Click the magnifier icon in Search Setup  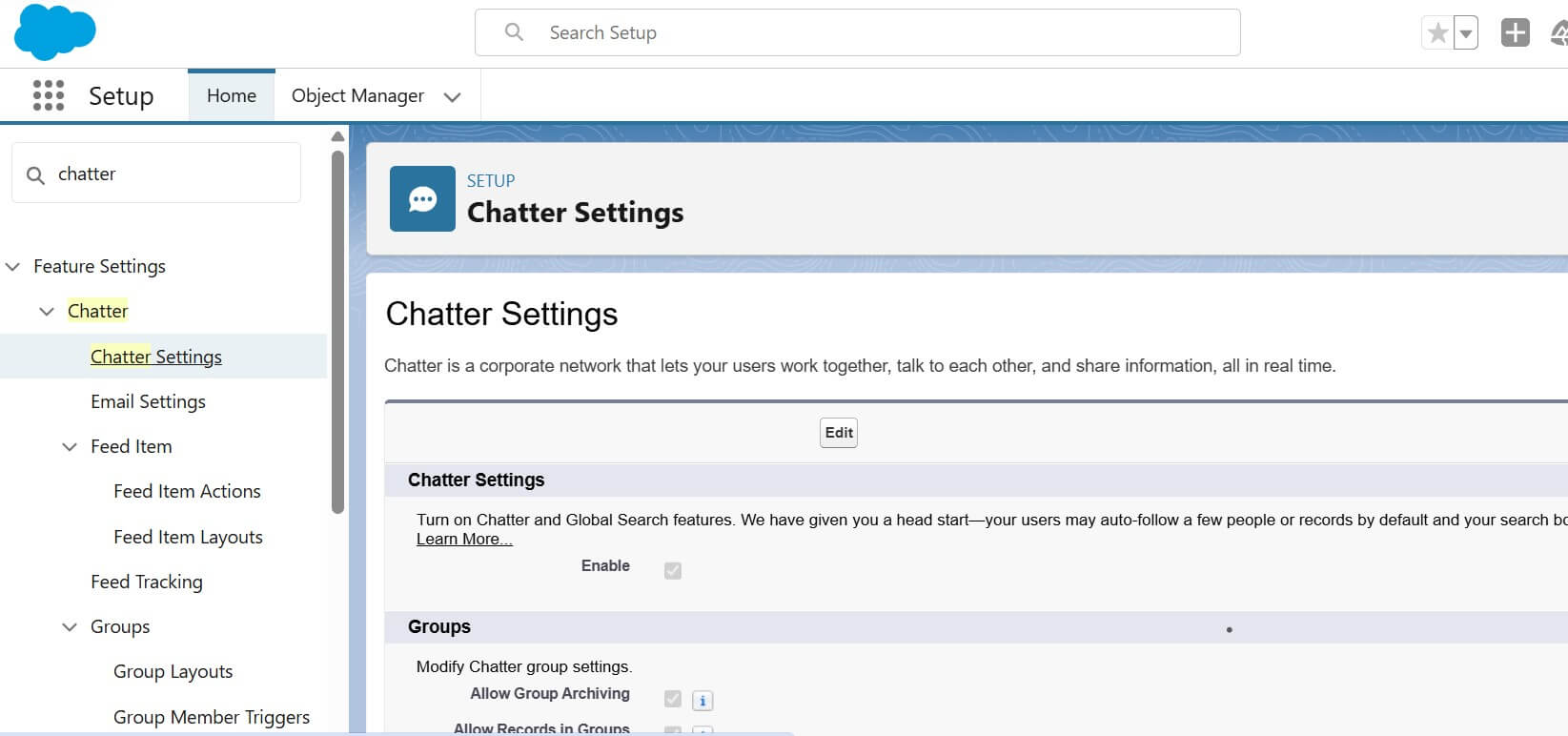point(514,32)
